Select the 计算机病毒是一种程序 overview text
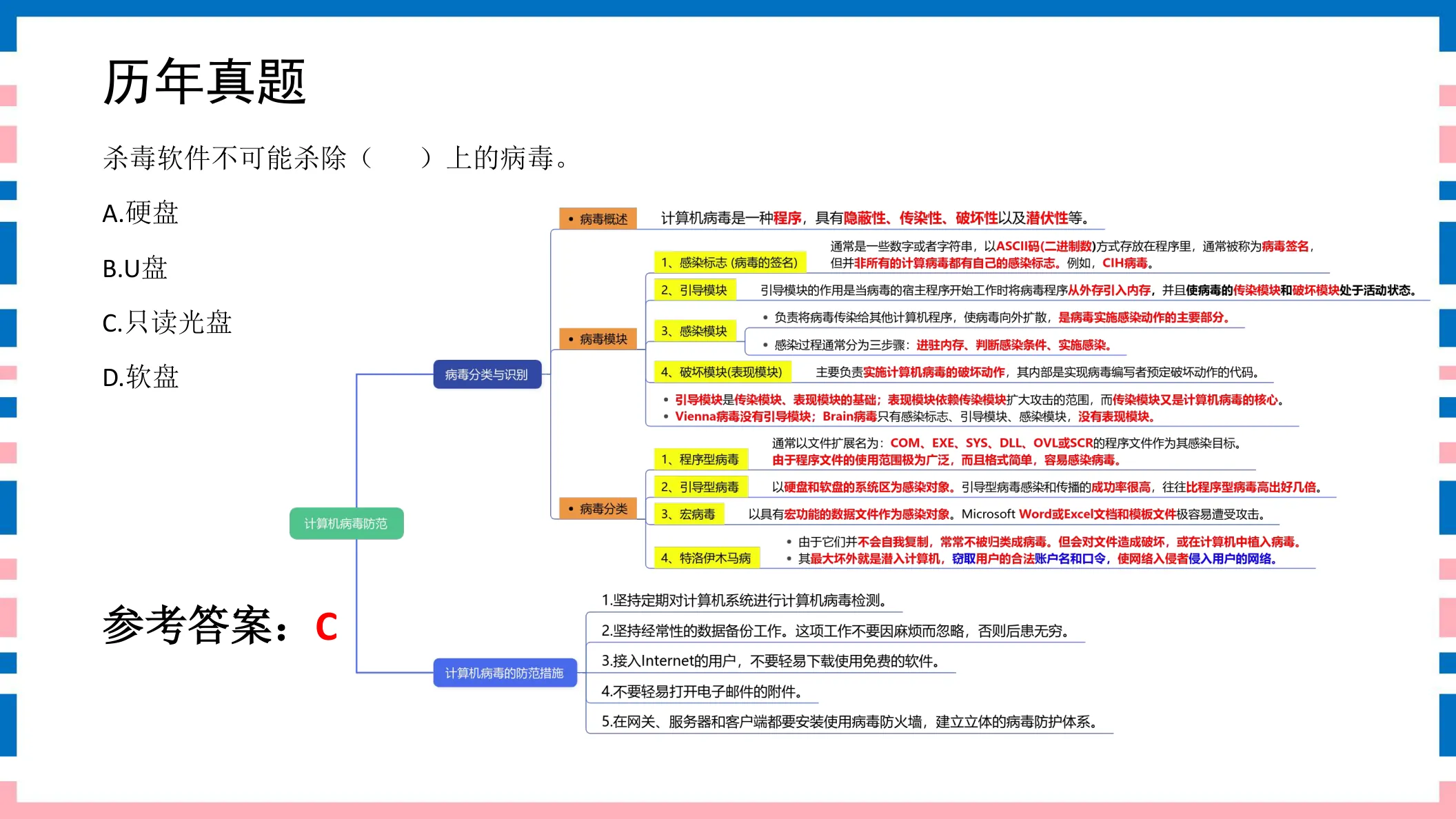The height and width of the screenshot is (819, 1456). click(876, 219)
